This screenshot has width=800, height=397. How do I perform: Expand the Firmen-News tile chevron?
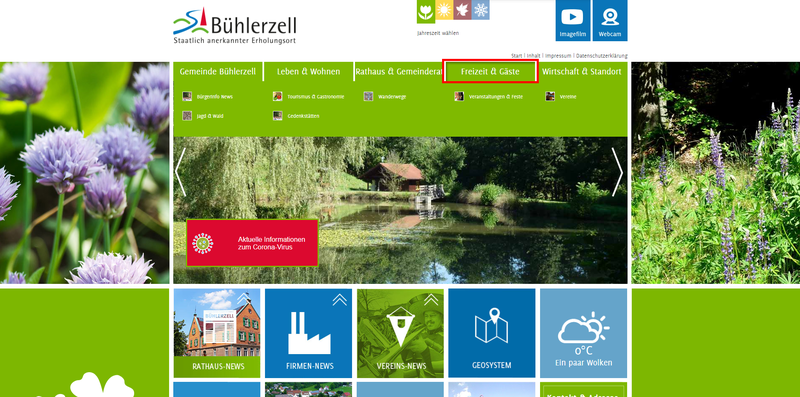(339, 300)
